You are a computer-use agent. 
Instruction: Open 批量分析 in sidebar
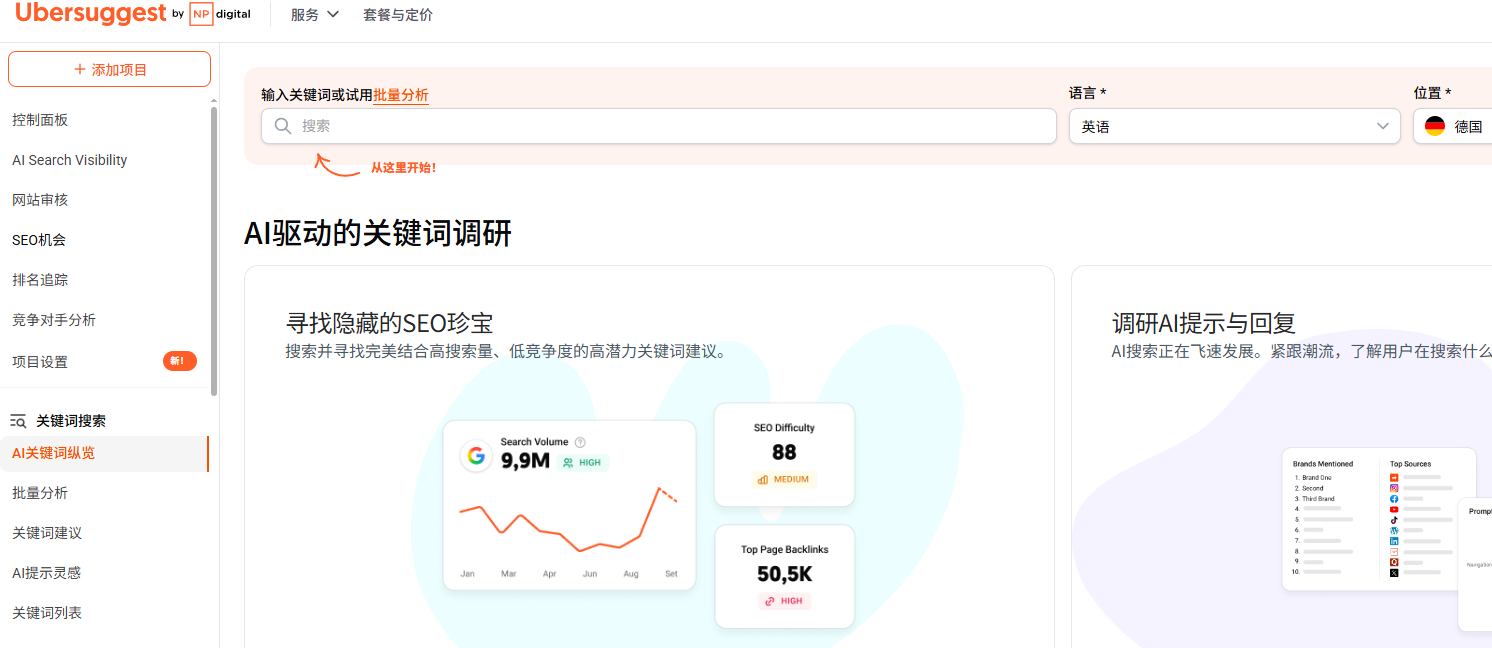click(40, 493)
